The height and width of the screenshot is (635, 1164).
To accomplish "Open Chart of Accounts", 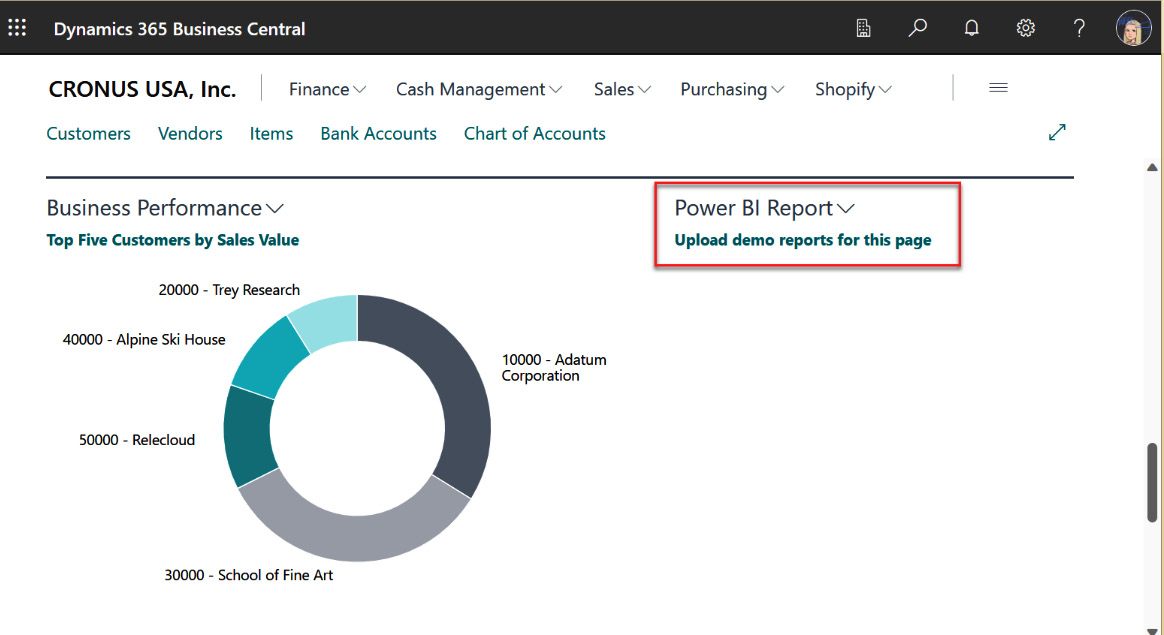I will [x=534, y=134].
